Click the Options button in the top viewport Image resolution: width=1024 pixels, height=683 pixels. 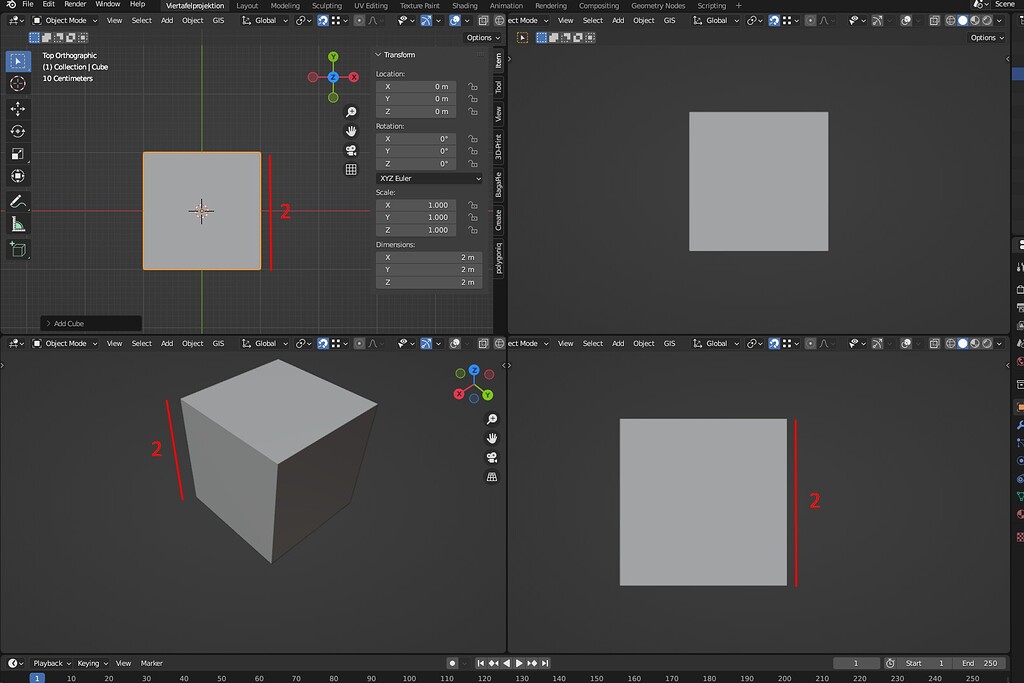[482, 37]
